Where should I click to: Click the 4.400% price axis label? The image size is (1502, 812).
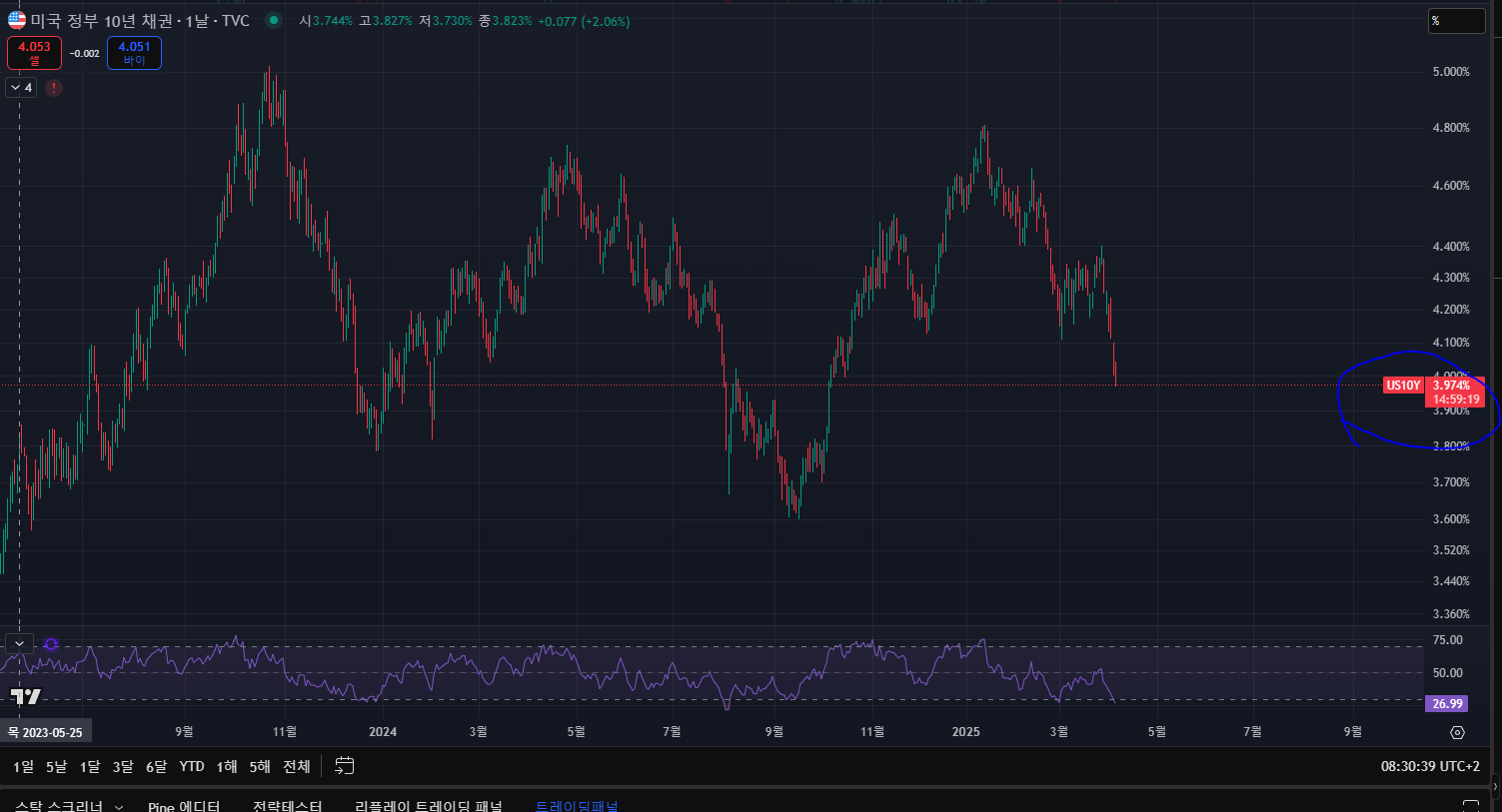(x=1451, y=247)
